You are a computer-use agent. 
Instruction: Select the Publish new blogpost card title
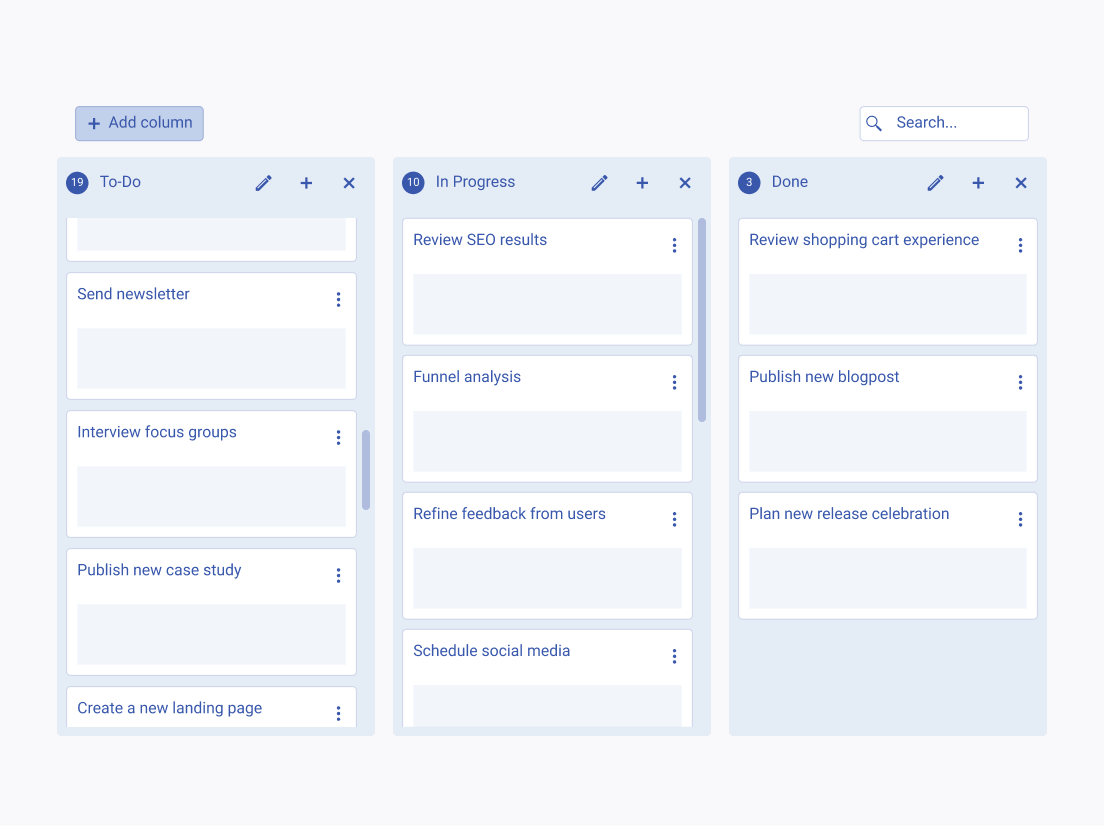coord(824,377)
